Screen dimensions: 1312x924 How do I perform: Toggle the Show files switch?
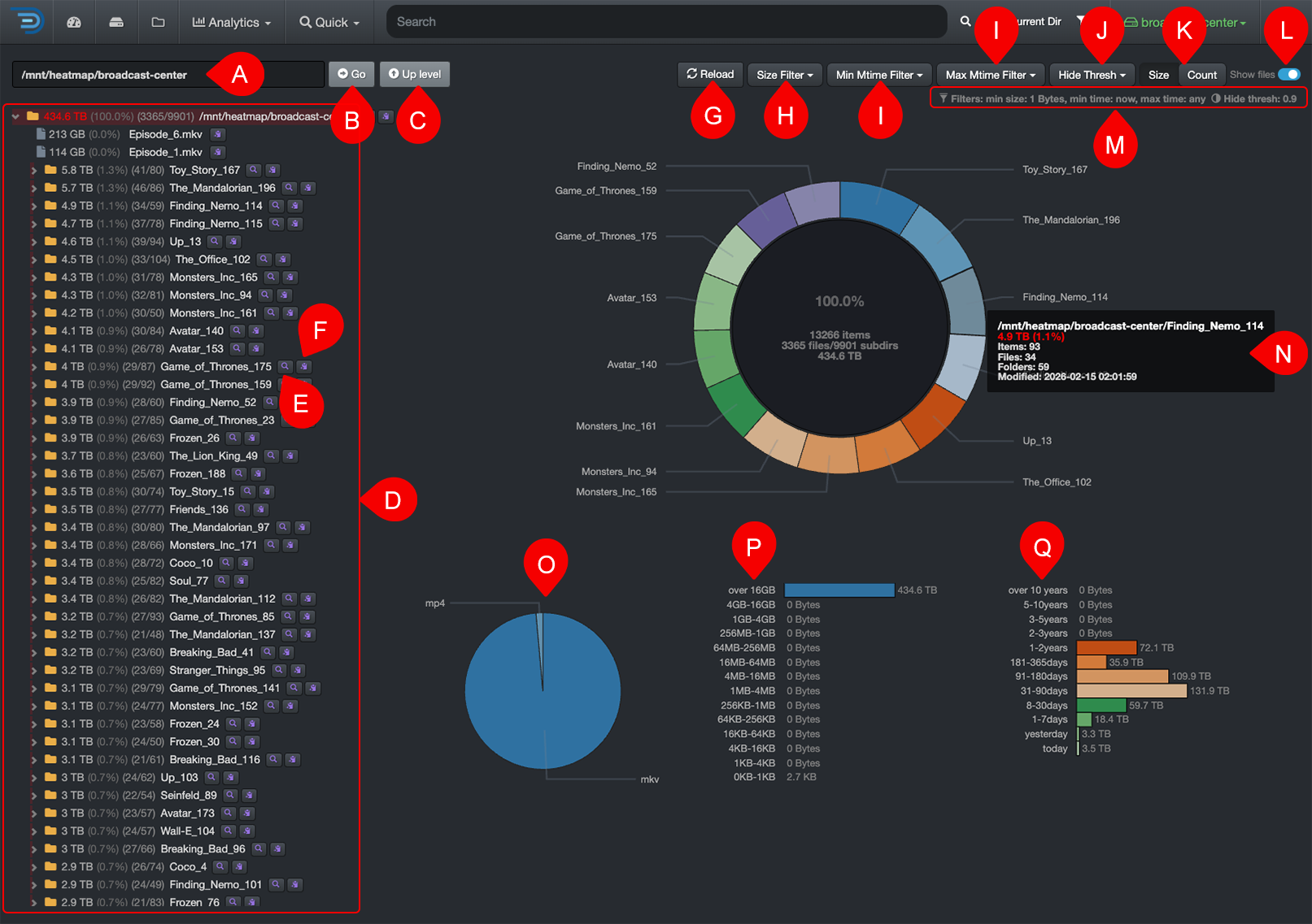coord(1288,74)
